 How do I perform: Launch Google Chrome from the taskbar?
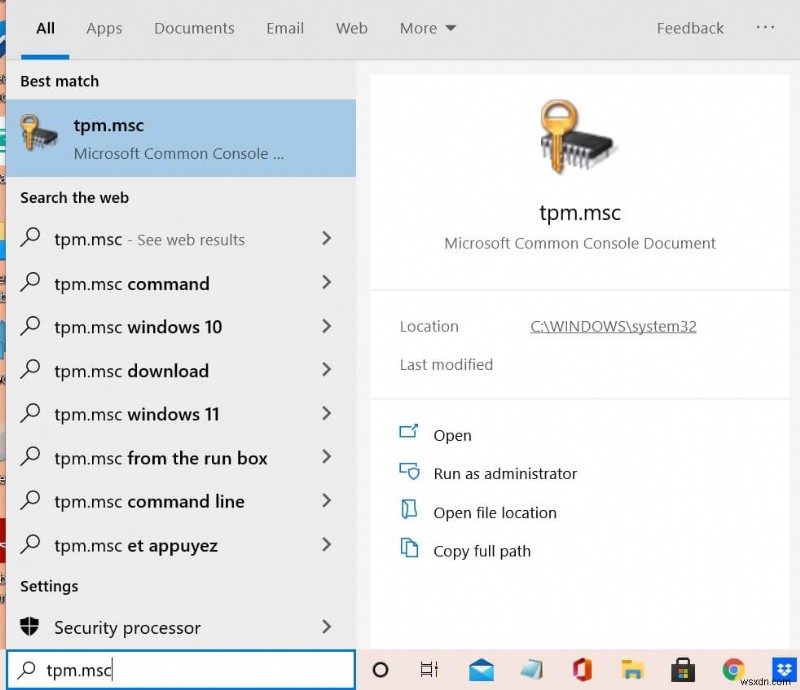pos(733,670)
